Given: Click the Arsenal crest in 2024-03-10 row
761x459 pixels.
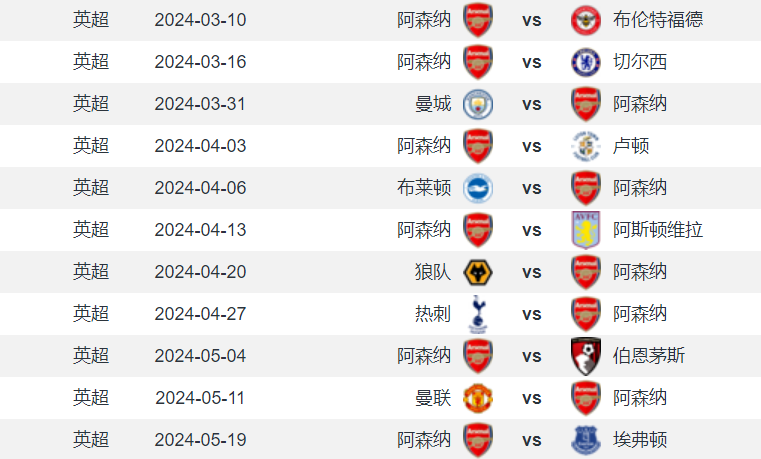Looking at the screenshot, I should 478,20.
